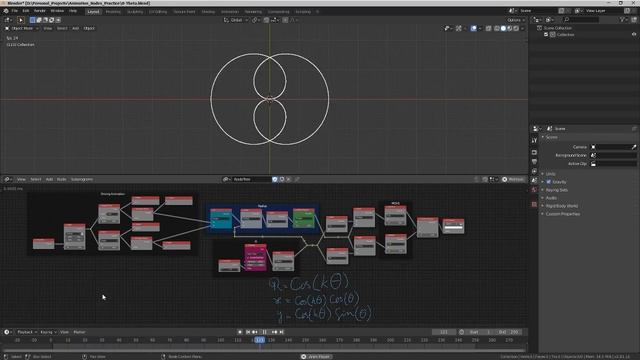Expand the Units panel

(x=550, y=174)
